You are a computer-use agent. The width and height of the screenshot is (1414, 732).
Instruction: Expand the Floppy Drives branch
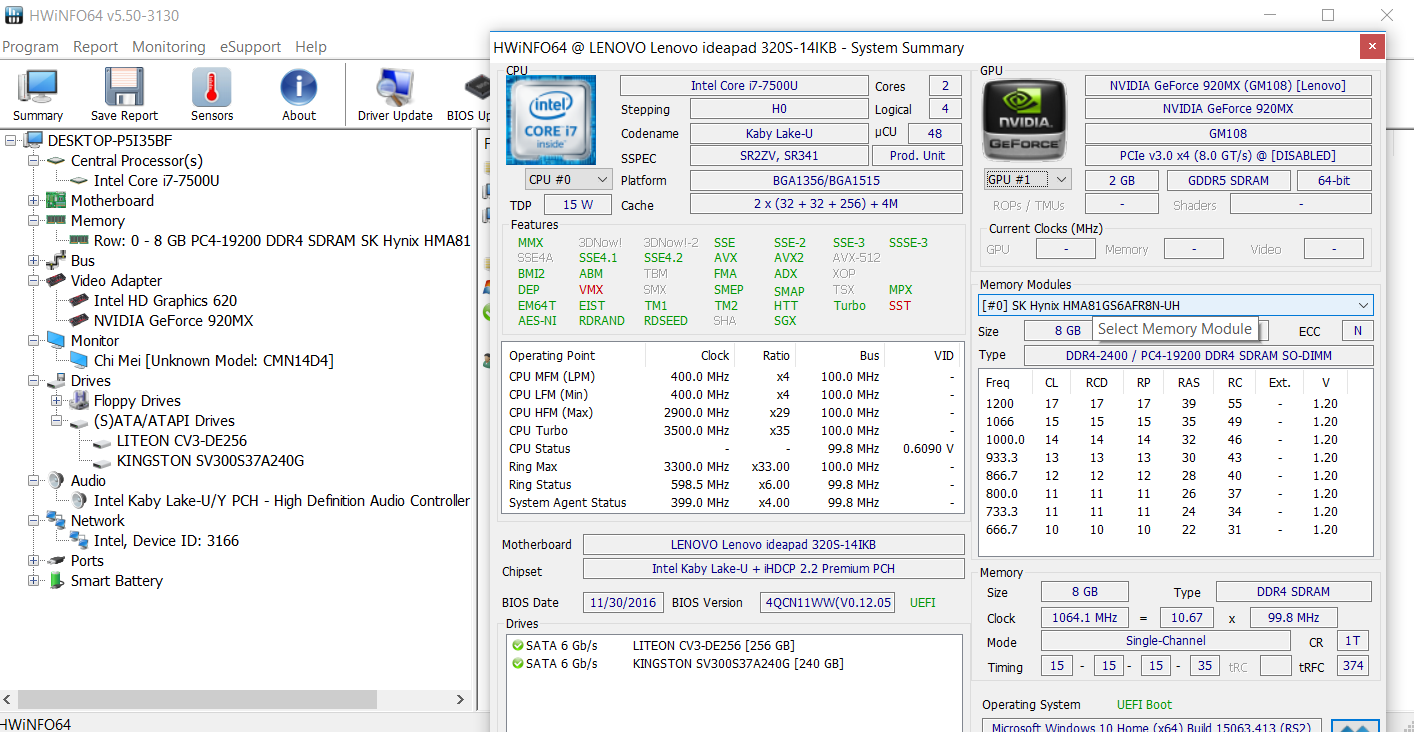tap(56, 401)
